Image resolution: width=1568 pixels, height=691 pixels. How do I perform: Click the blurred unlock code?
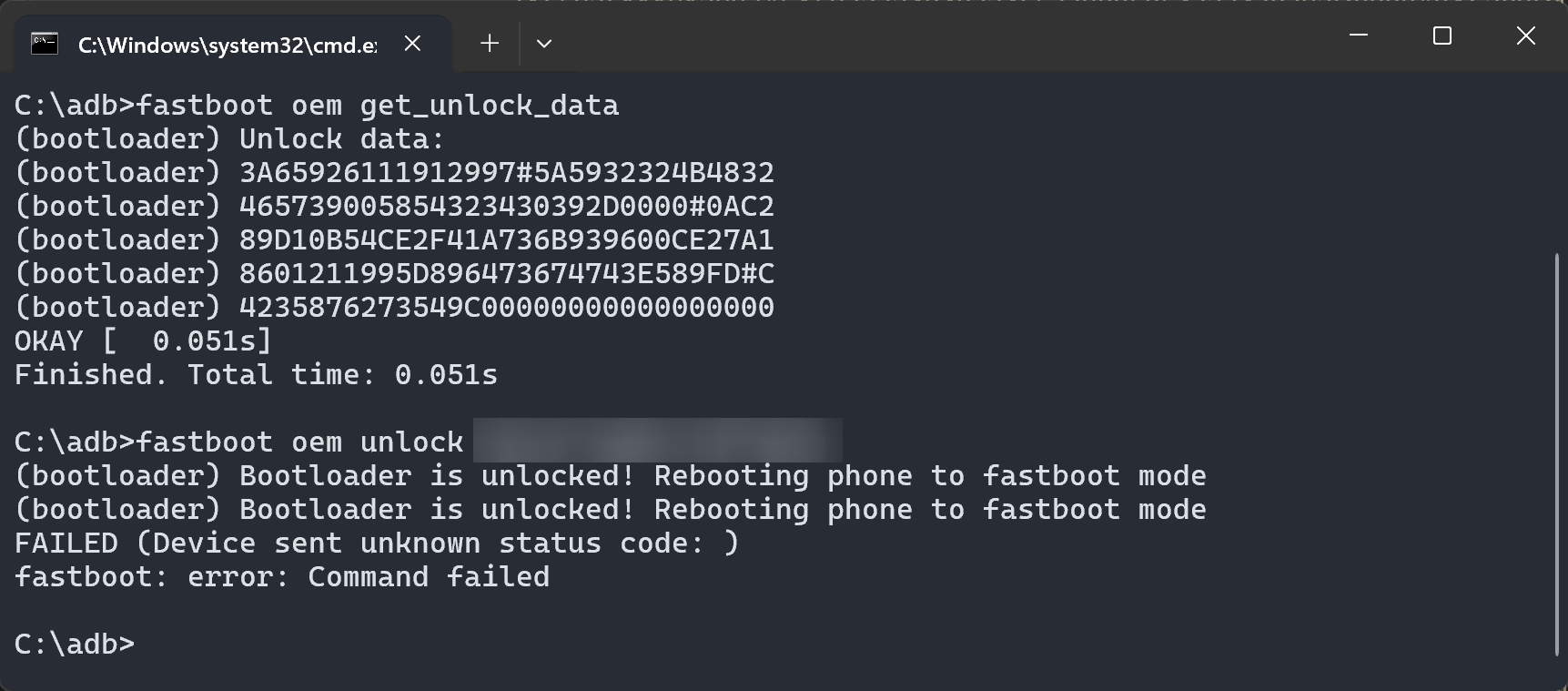(657, 442)
